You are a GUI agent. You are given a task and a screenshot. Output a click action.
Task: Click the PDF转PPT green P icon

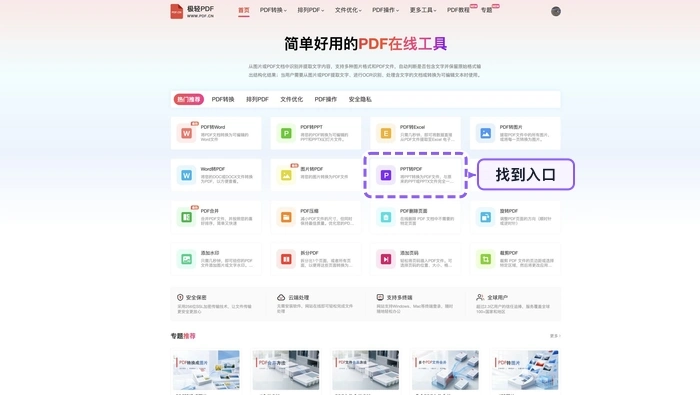286,133
